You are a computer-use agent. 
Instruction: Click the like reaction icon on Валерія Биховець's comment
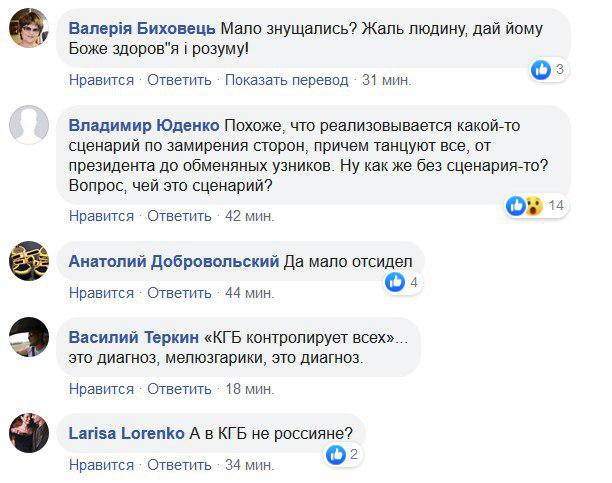tap(541, 70)
